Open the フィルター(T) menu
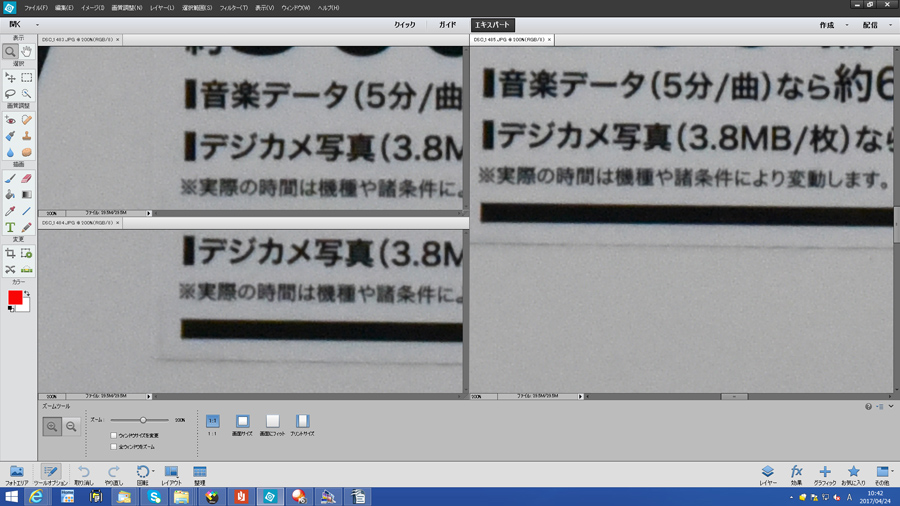Image resolution: width=900 pixels, height=506 pixels. click(x=232, y=7)
